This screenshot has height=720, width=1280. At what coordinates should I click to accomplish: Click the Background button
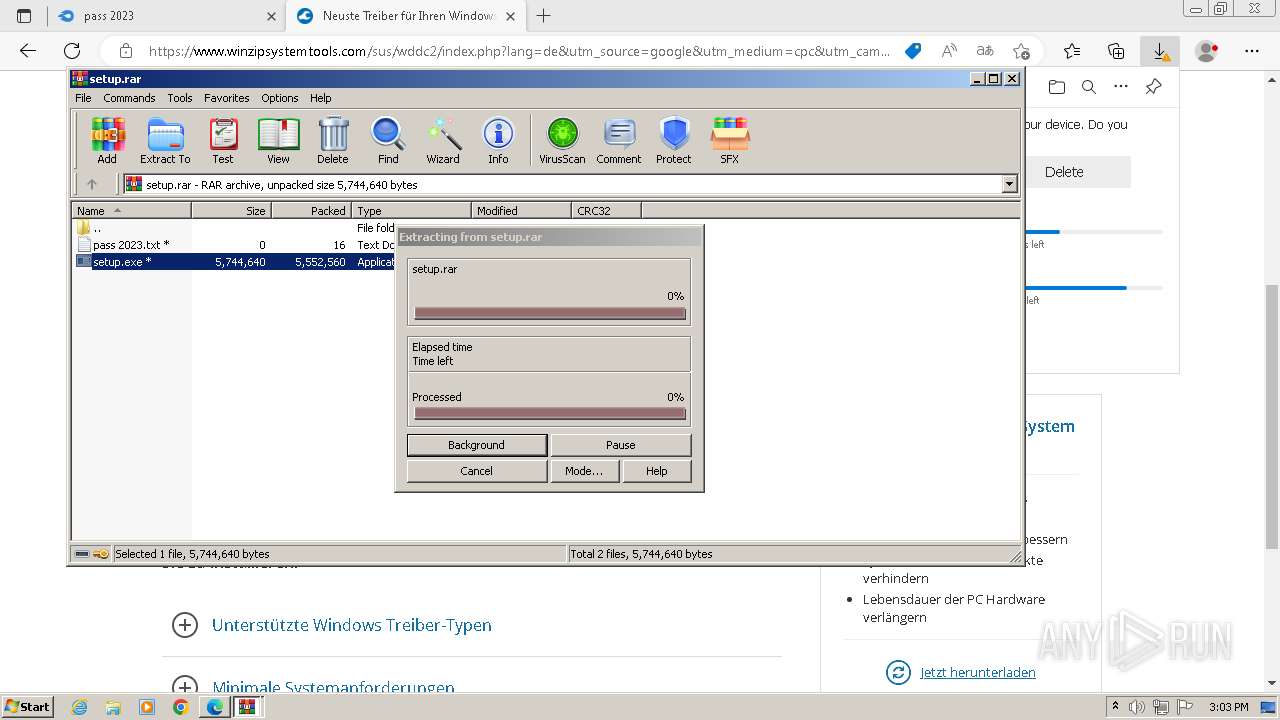click(476, 445)
